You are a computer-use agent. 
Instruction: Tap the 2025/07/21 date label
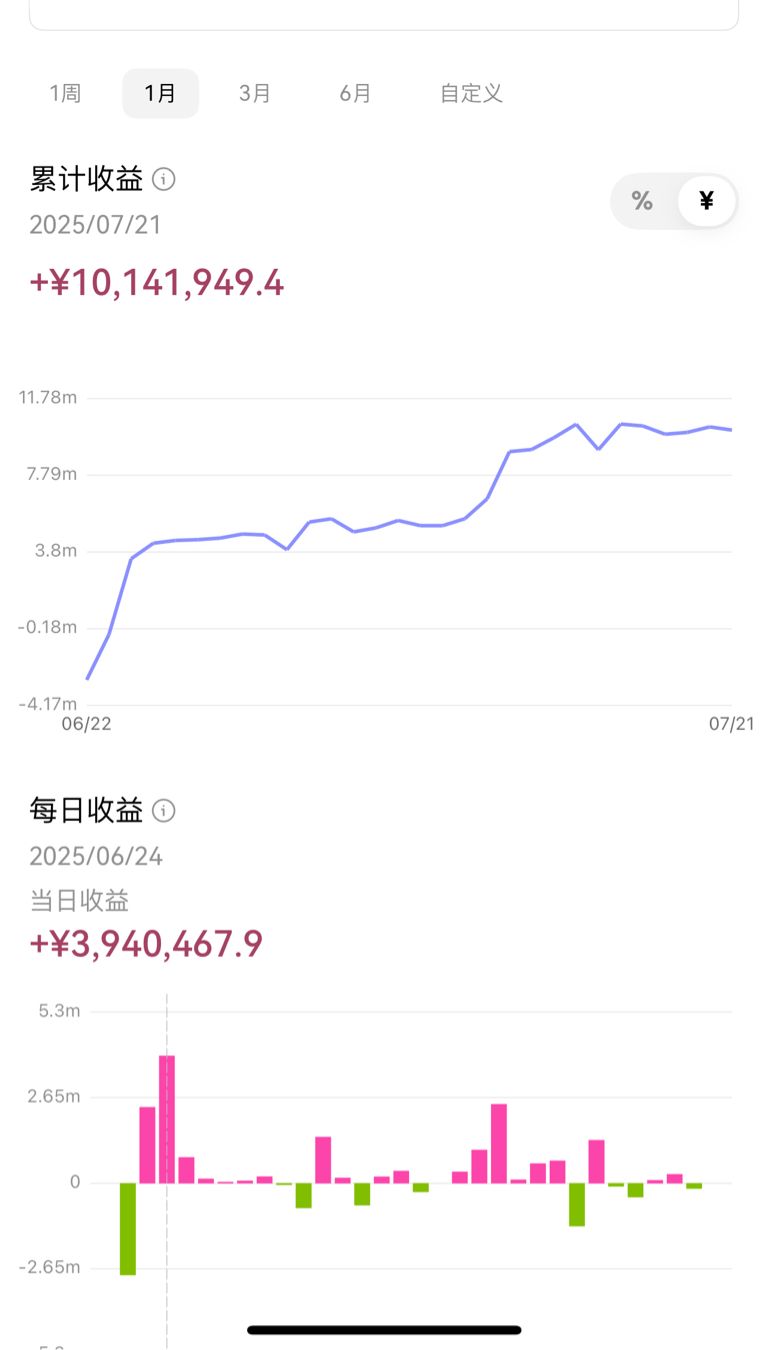[x=95, y=225]
